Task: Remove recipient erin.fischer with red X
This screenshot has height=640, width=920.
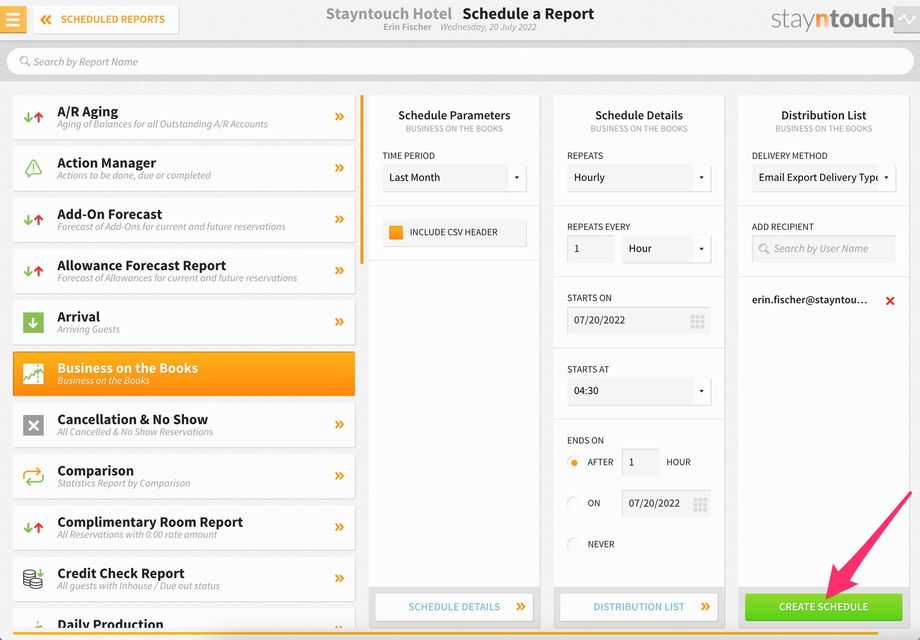Action: [890, 301]
